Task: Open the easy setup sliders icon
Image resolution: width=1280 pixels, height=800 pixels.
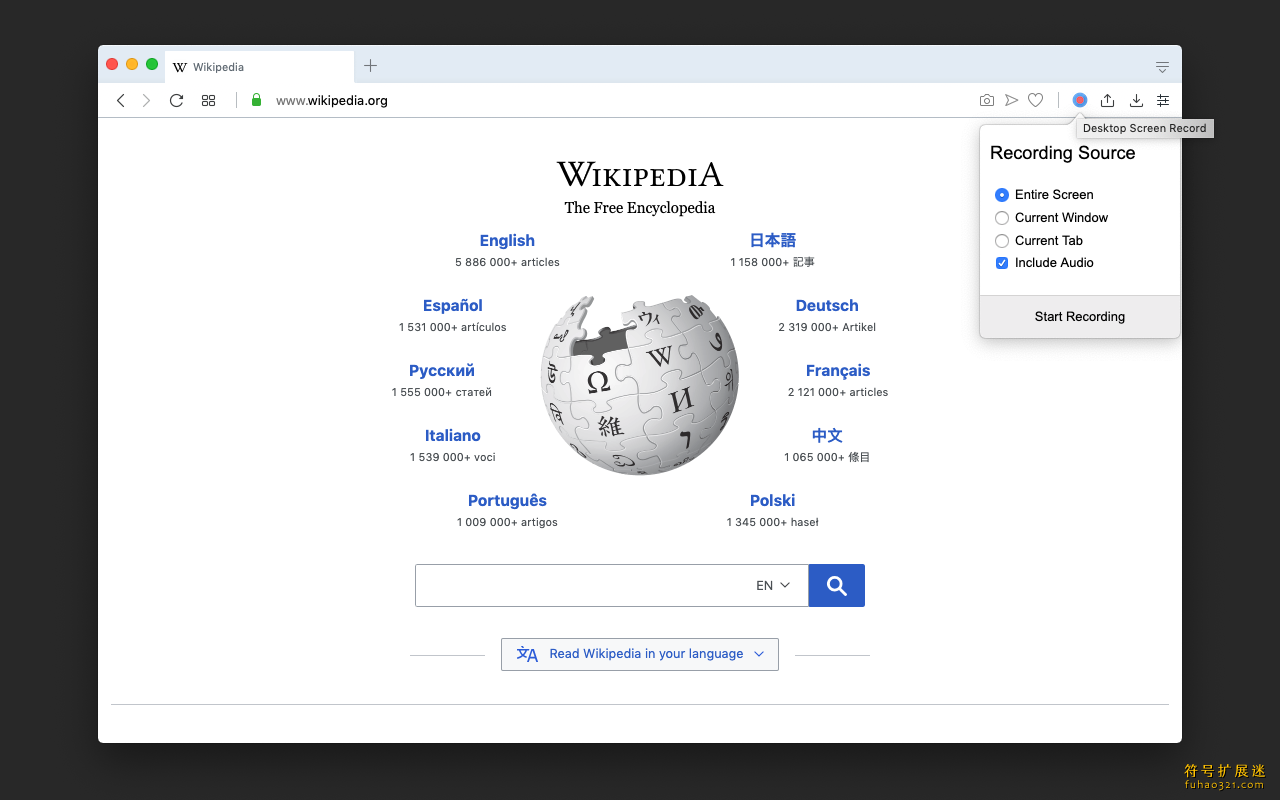Action: point(1163,100)
